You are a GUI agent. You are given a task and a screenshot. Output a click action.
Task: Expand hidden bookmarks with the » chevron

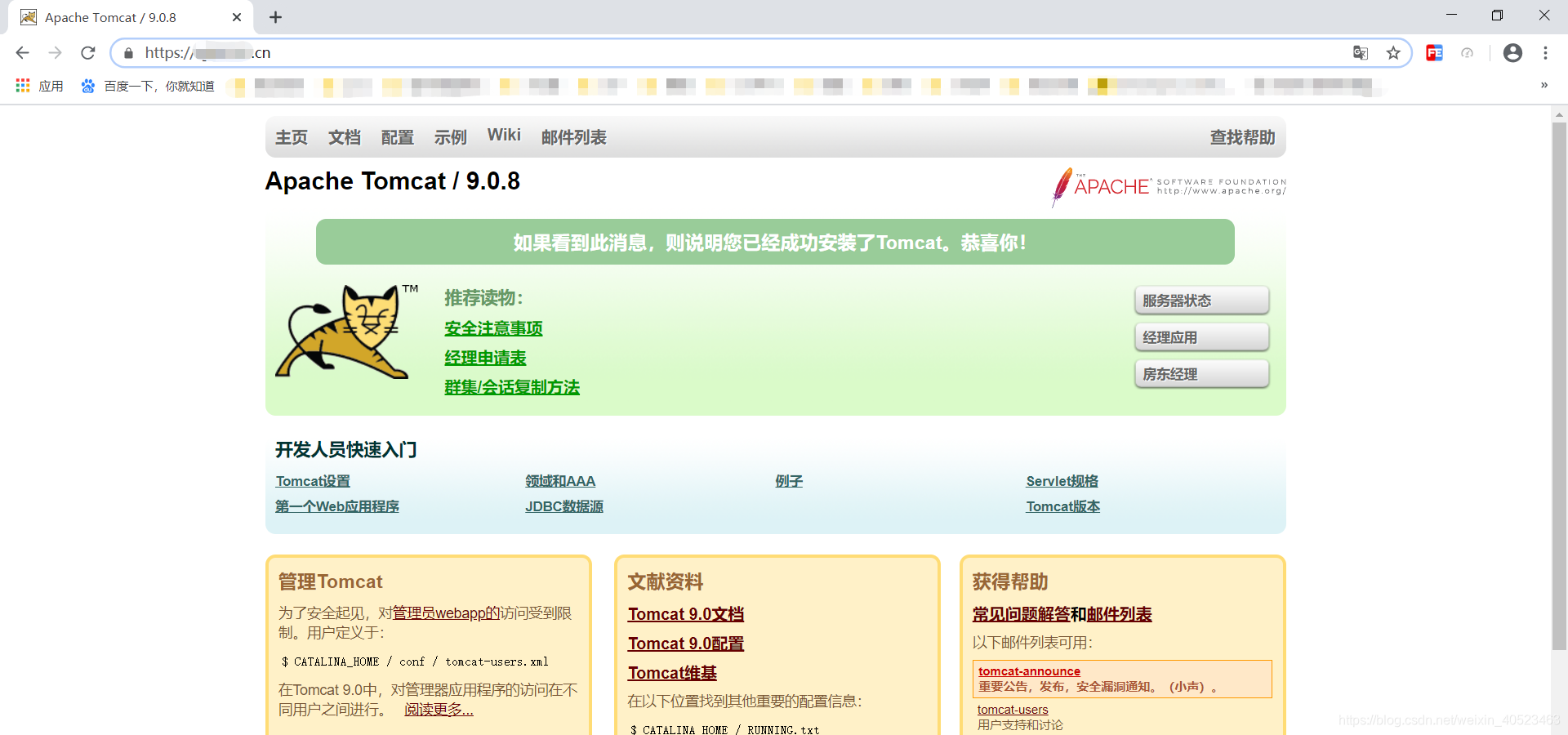pos(1544,85)
